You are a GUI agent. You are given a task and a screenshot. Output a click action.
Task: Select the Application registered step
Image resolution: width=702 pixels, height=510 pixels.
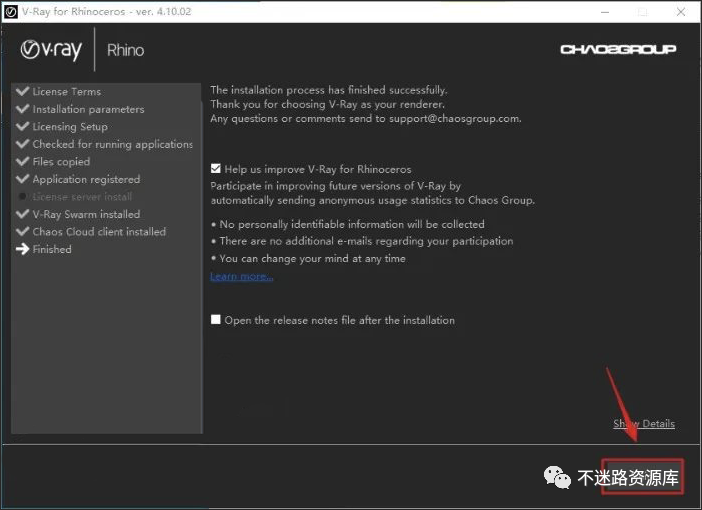[86, 179]
